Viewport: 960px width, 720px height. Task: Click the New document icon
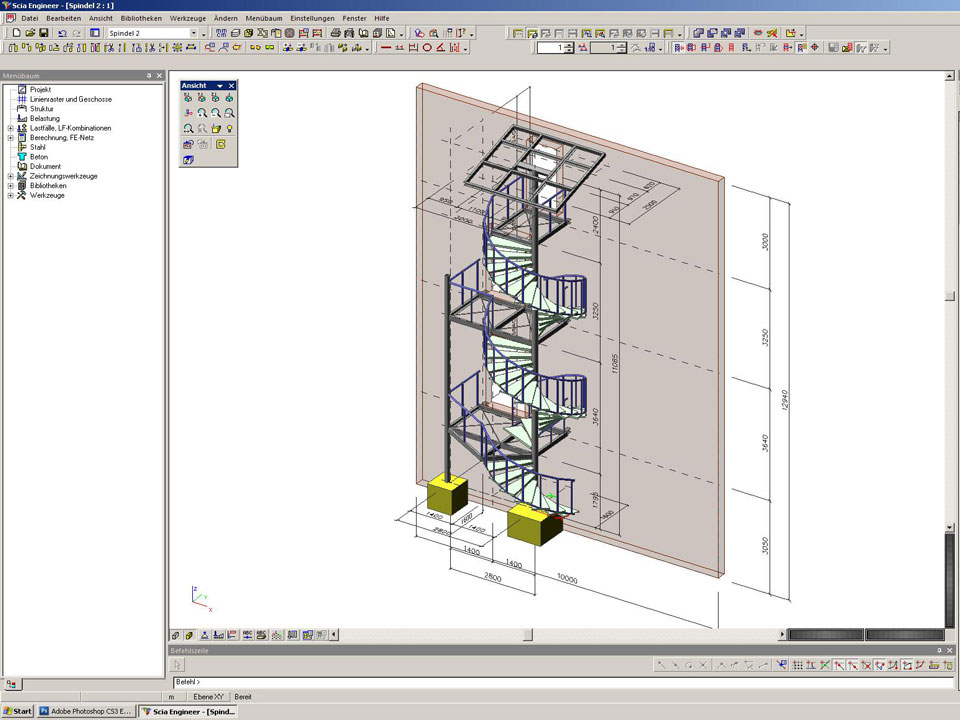17,33
